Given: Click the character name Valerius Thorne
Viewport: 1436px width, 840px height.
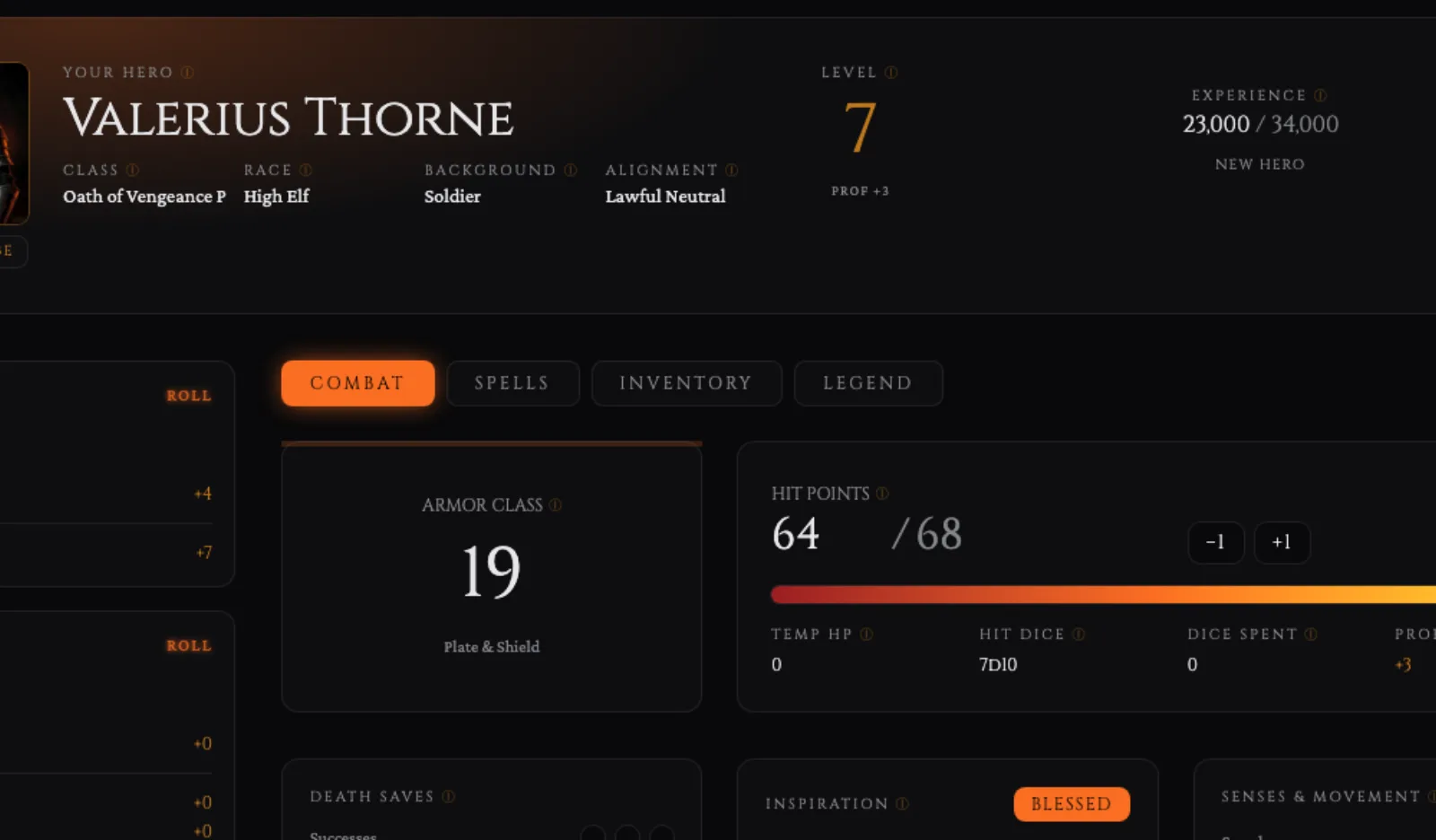Looking at the screenshot, I should [x=288, y=118].
